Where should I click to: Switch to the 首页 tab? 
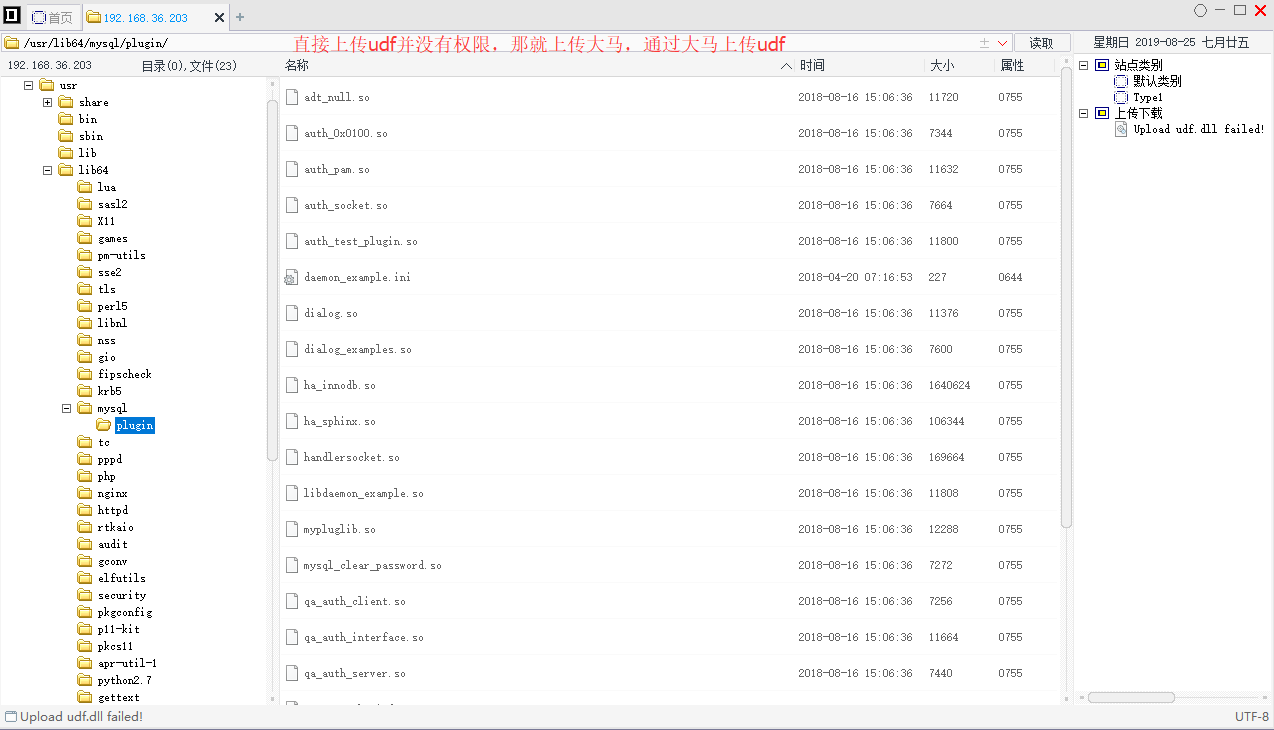pos(52,18)
